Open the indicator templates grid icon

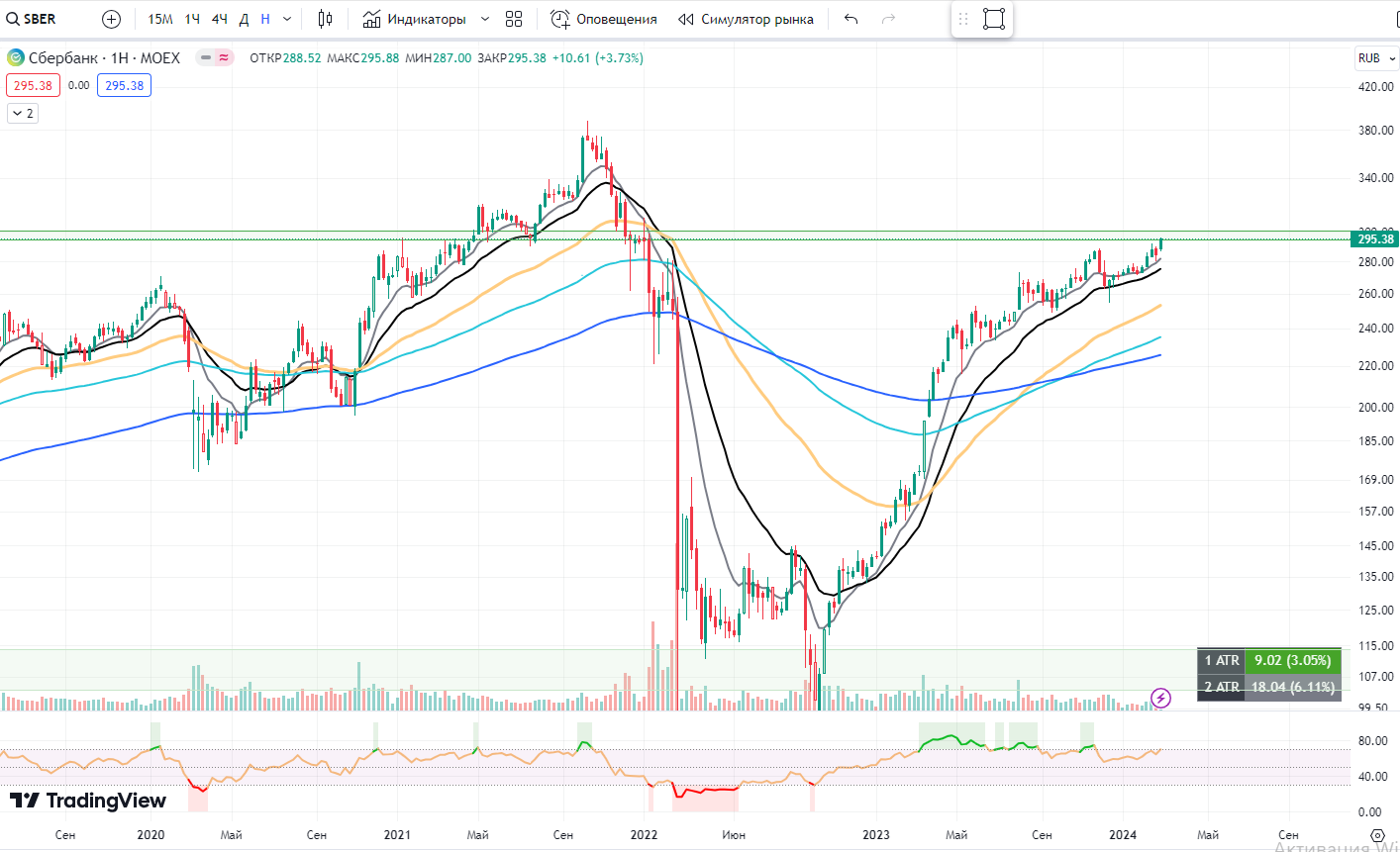point(514,19)
